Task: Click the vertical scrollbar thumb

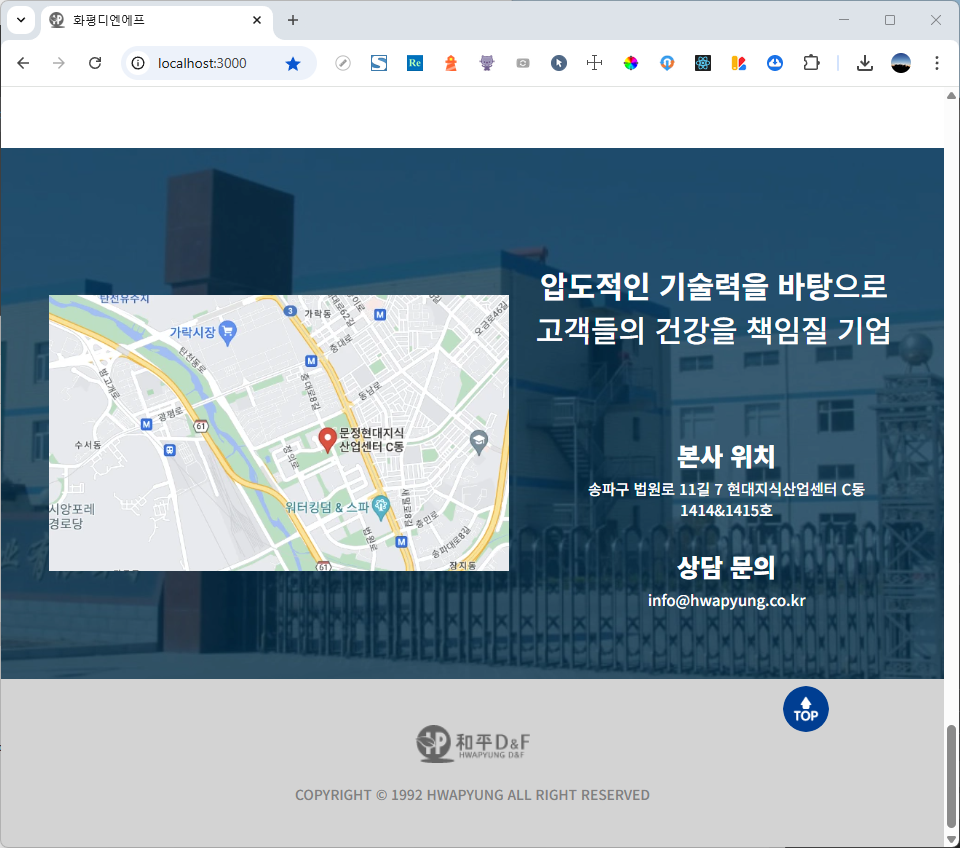Action: coord(951,775)
